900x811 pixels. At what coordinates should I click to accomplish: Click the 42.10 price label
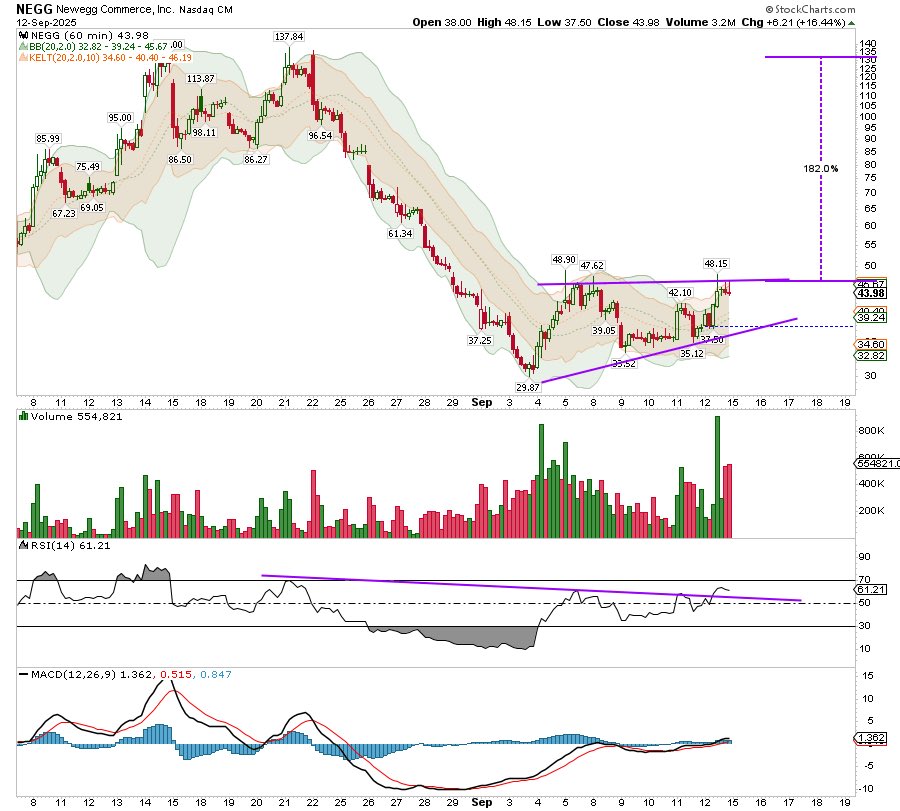[x=680, y=293]
